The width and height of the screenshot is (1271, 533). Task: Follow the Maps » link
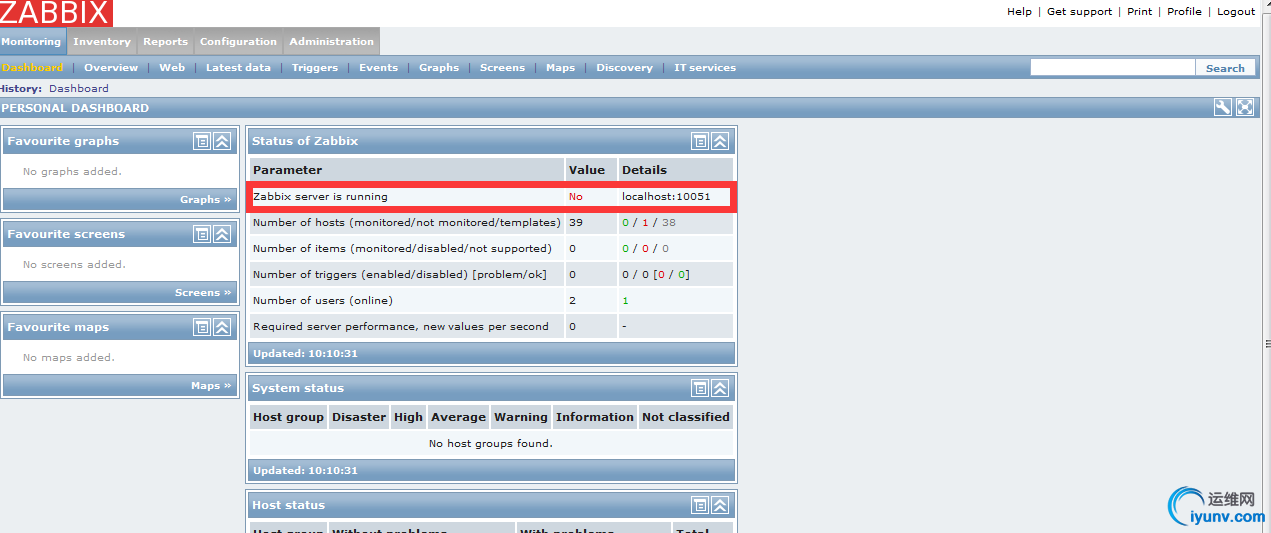(211, 386)
